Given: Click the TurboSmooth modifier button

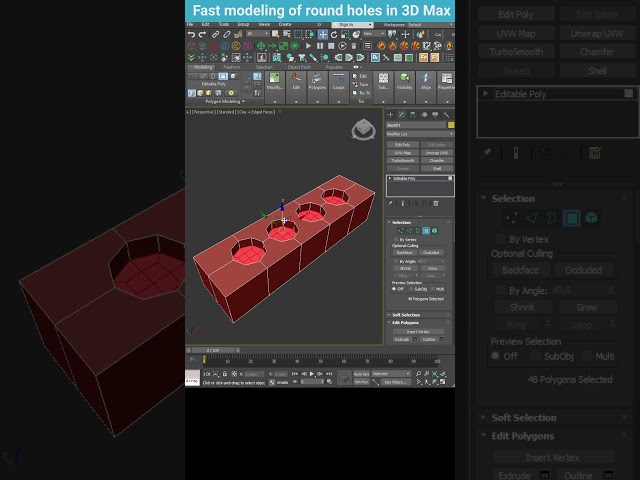Looking at the screenshot, I should coord(402,160).
